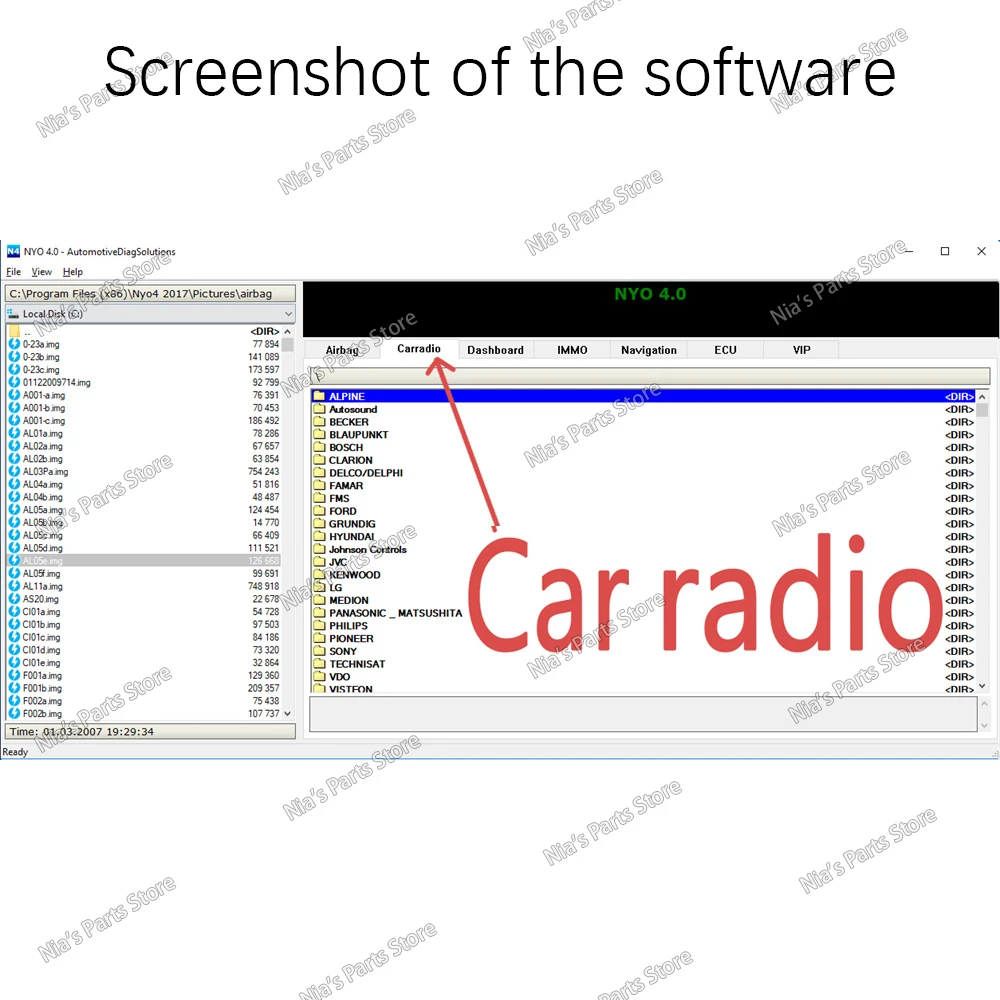Click the GRUNDIG folder icon
Viewport: 1000px width, 1000px height.
(320, 524)
